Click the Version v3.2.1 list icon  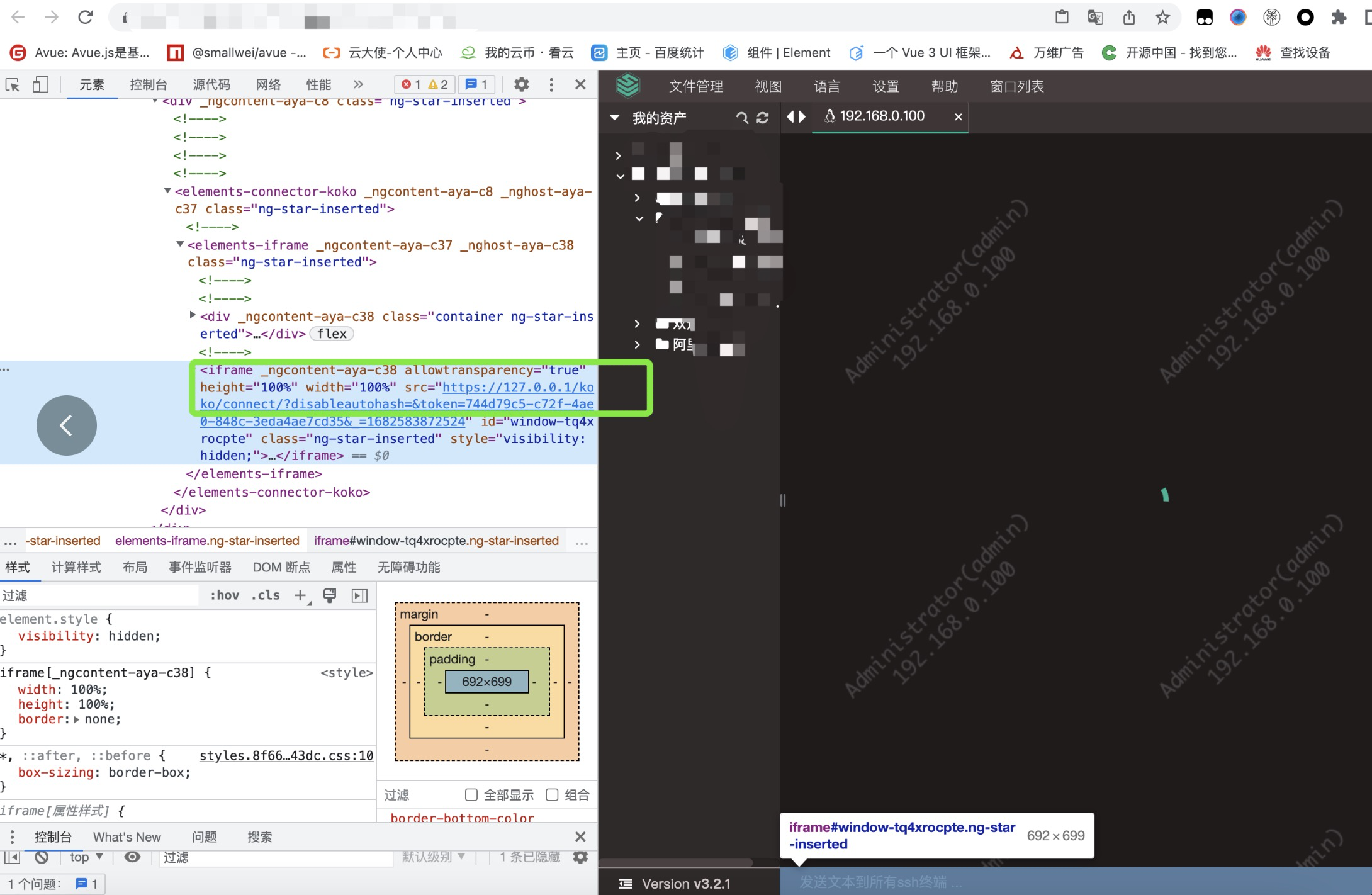pyautogui.click(x=625, y=884)
